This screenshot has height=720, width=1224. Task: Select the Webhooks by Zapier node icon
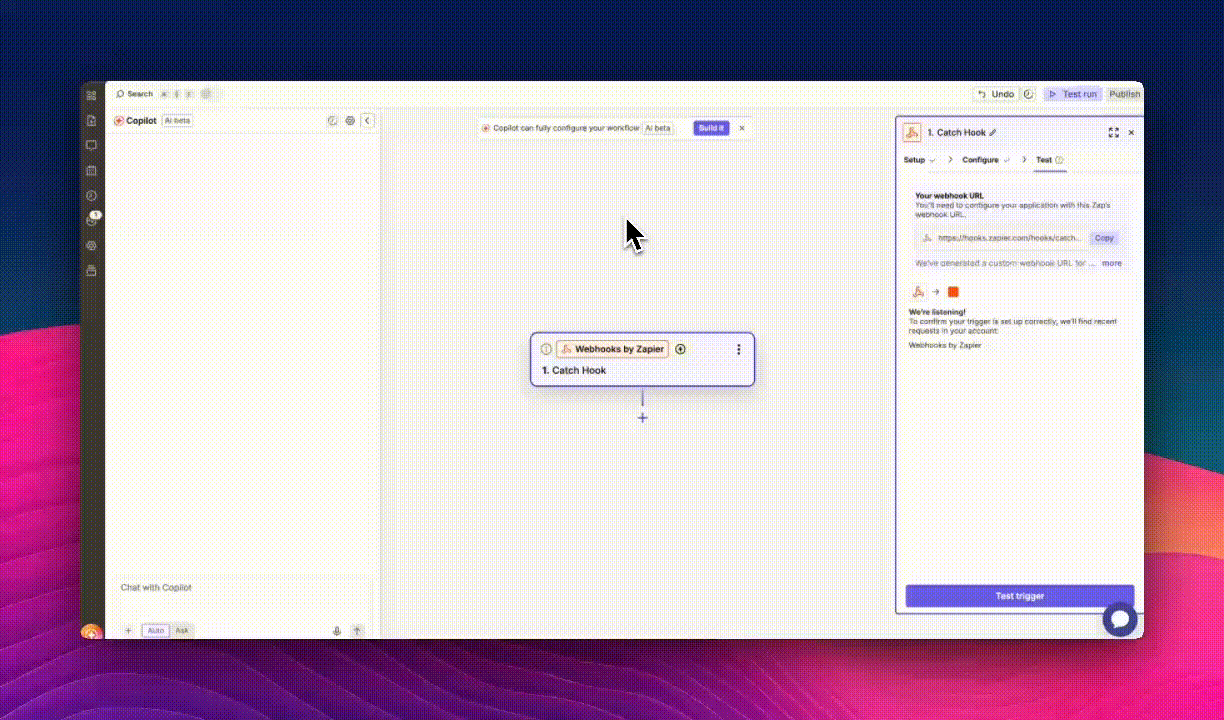[566, 349]
